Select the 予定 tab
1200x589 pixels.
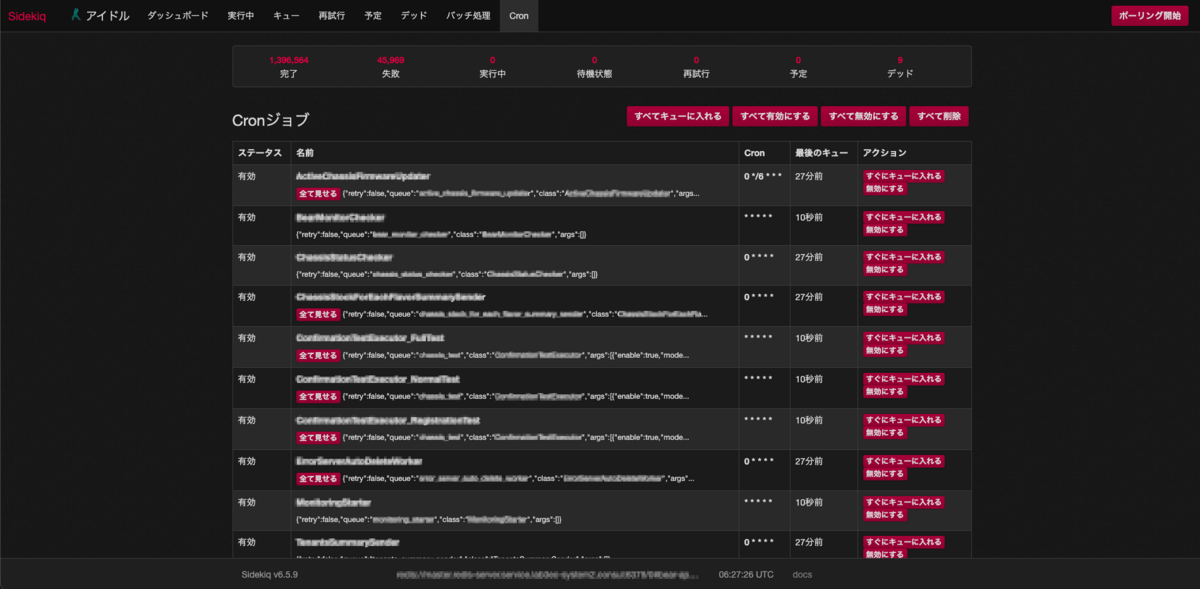pos(373,16)
